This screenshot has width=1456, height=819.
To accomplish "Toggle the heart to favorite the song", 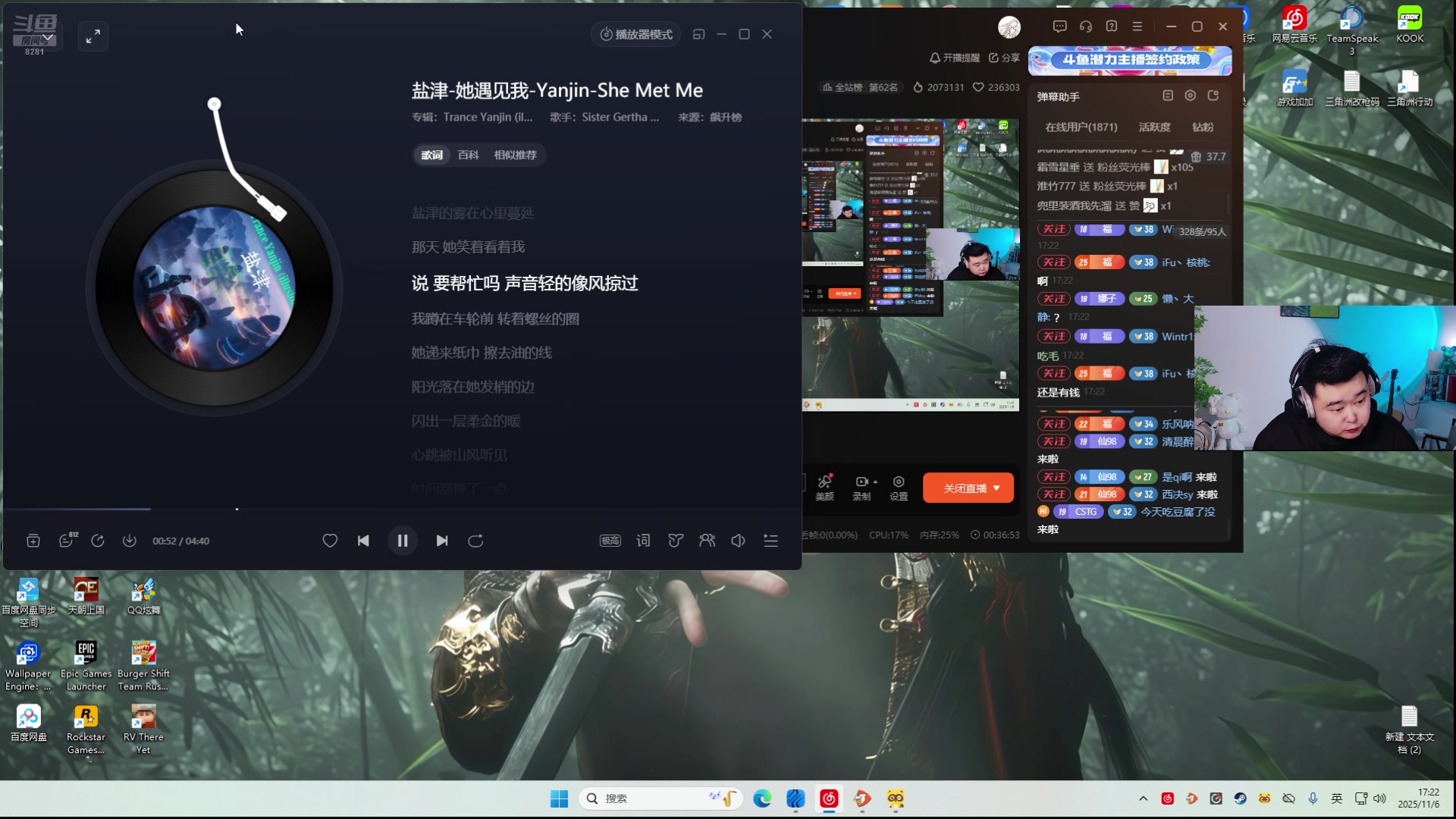I will click(x=330, y=541).
